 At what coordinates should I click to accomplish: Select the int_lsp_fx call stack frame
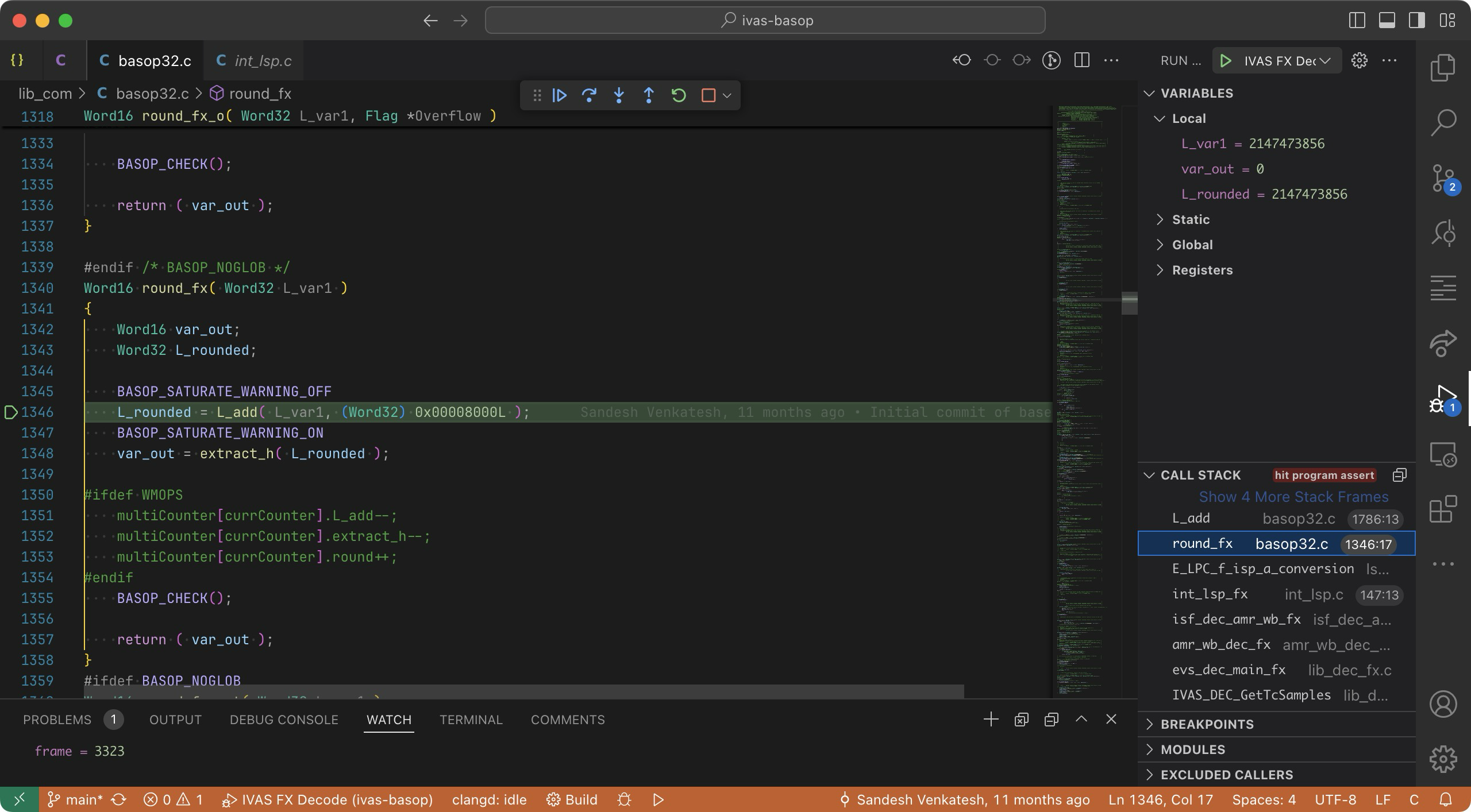click(x=1210, y=594)
